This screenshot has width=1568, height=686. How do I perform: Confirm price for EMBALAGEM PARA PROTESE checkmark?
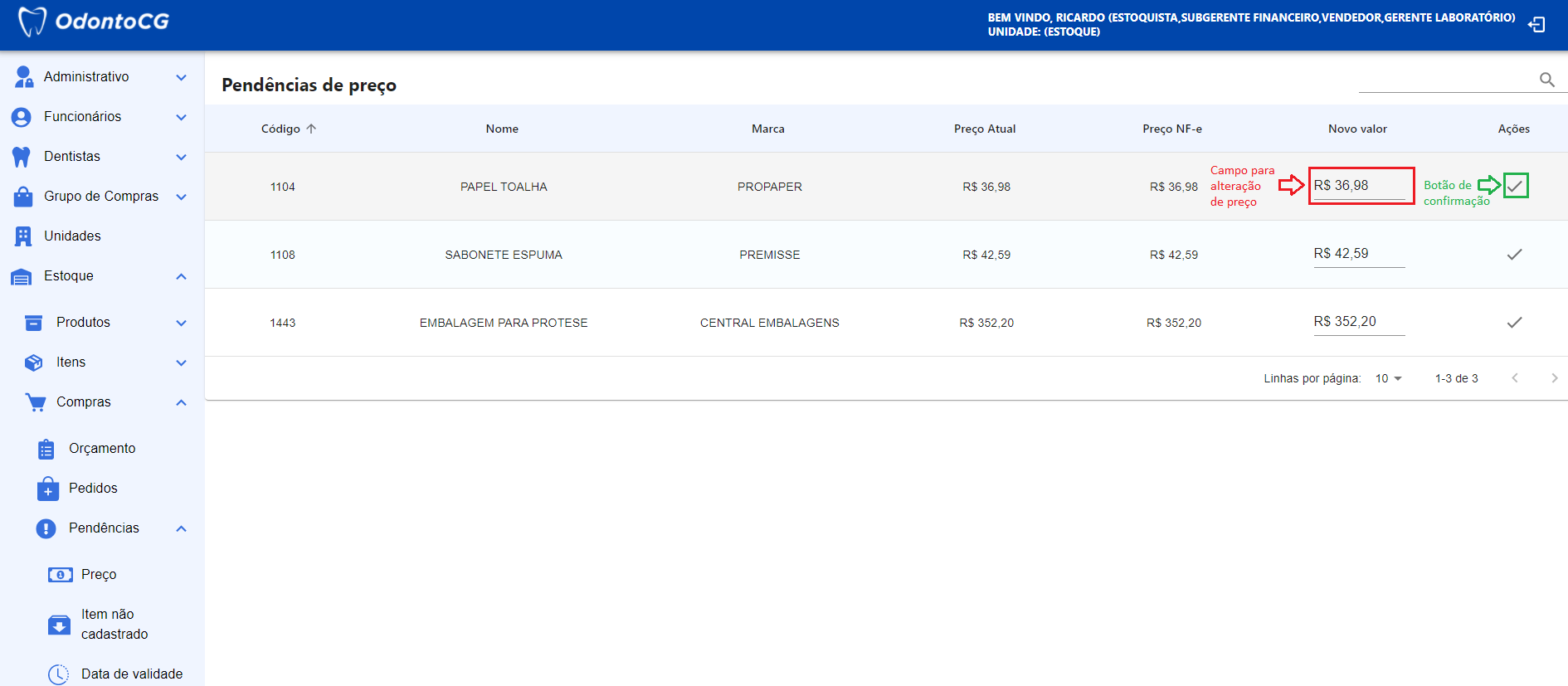point(1514,323)
